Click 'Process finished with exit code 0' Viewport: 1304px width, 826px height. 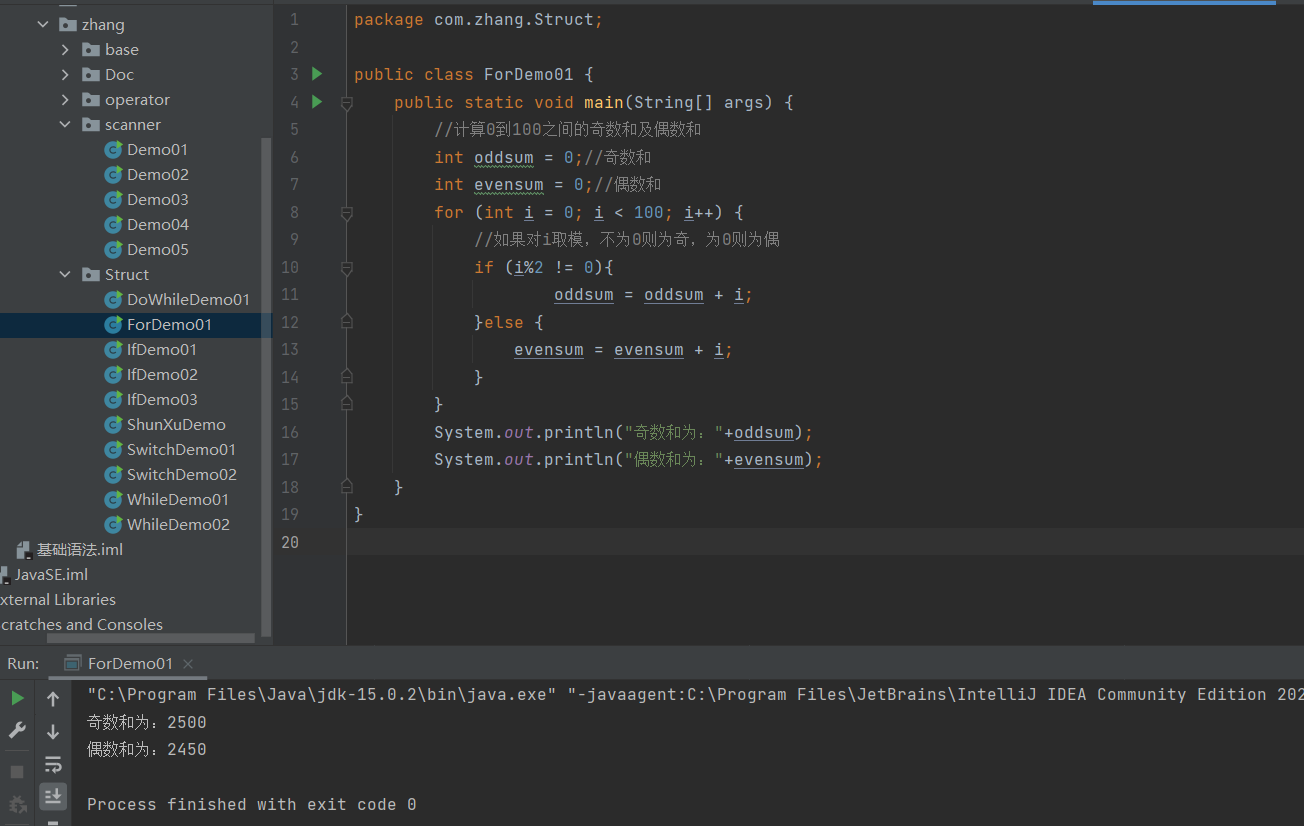(252, 804)
